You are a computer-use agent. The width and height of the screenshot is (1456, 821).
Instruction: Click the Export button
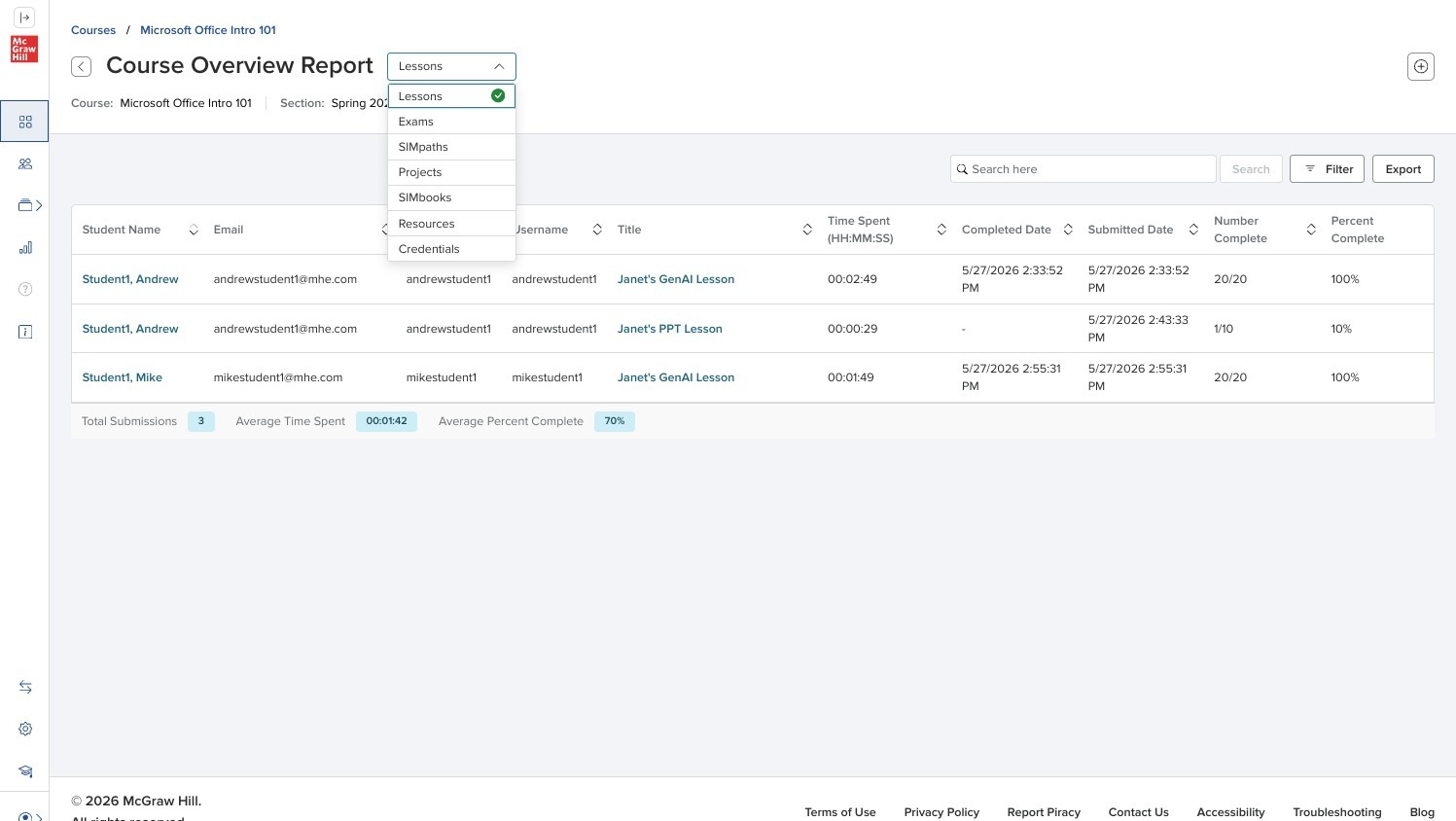click(1403, 169)
